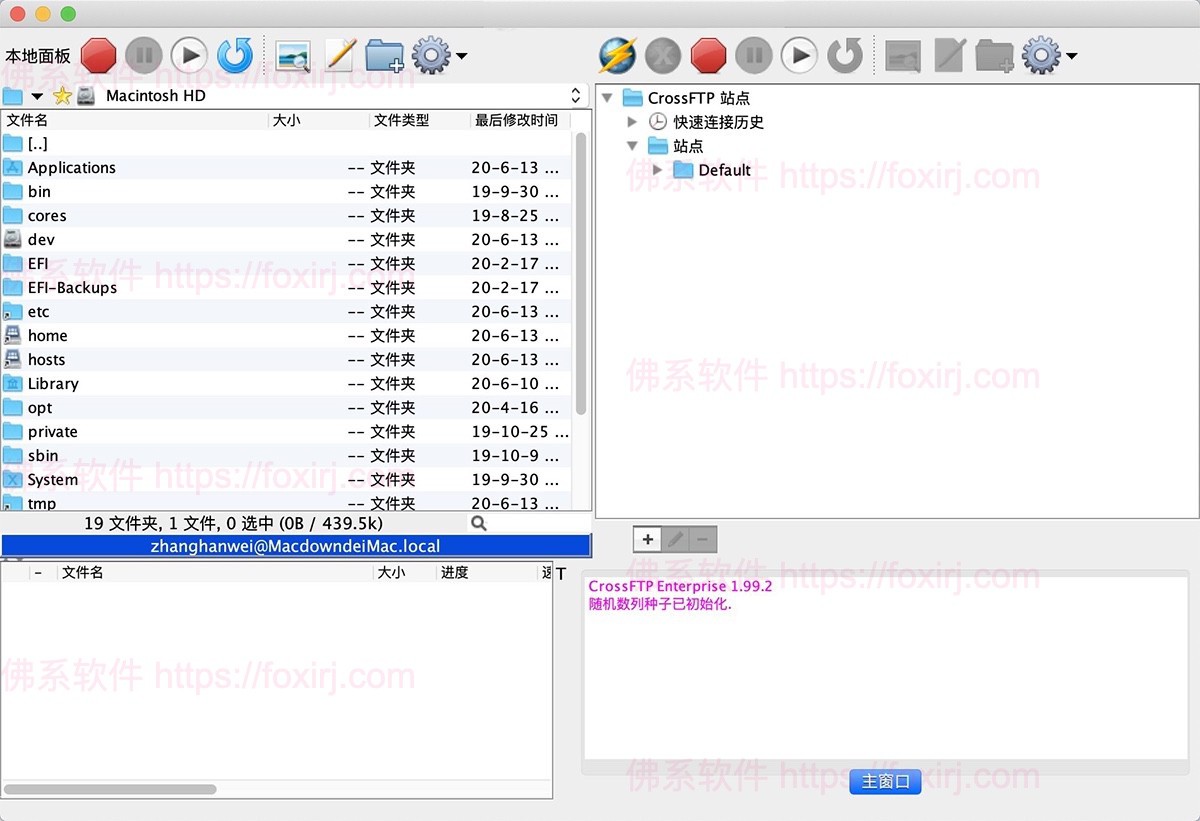
Task: Click the Macintosh HD drive icon
Action: click(x=85, y=95)
